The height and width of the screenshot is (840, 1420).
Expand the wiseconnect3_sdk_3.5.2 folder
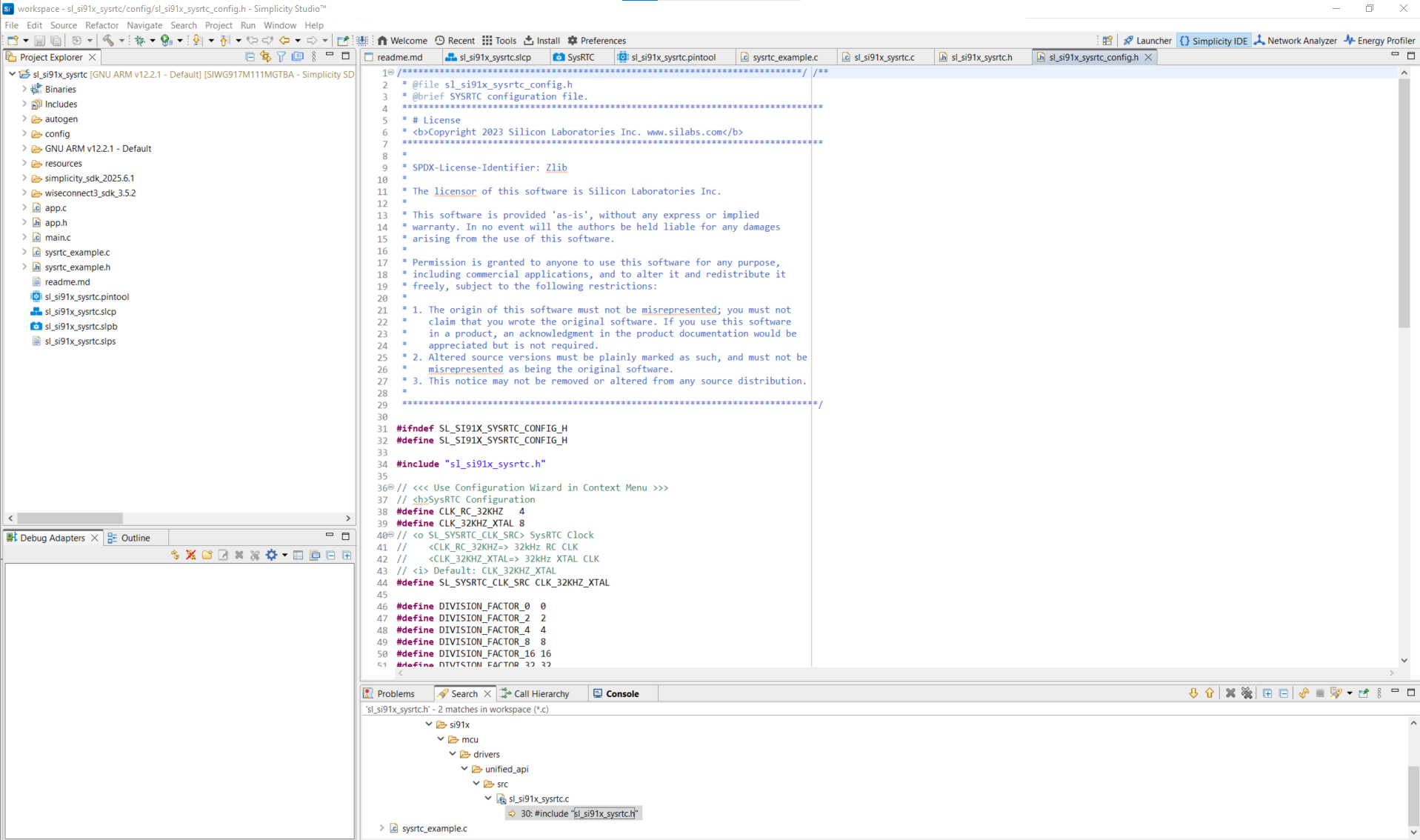24,193
